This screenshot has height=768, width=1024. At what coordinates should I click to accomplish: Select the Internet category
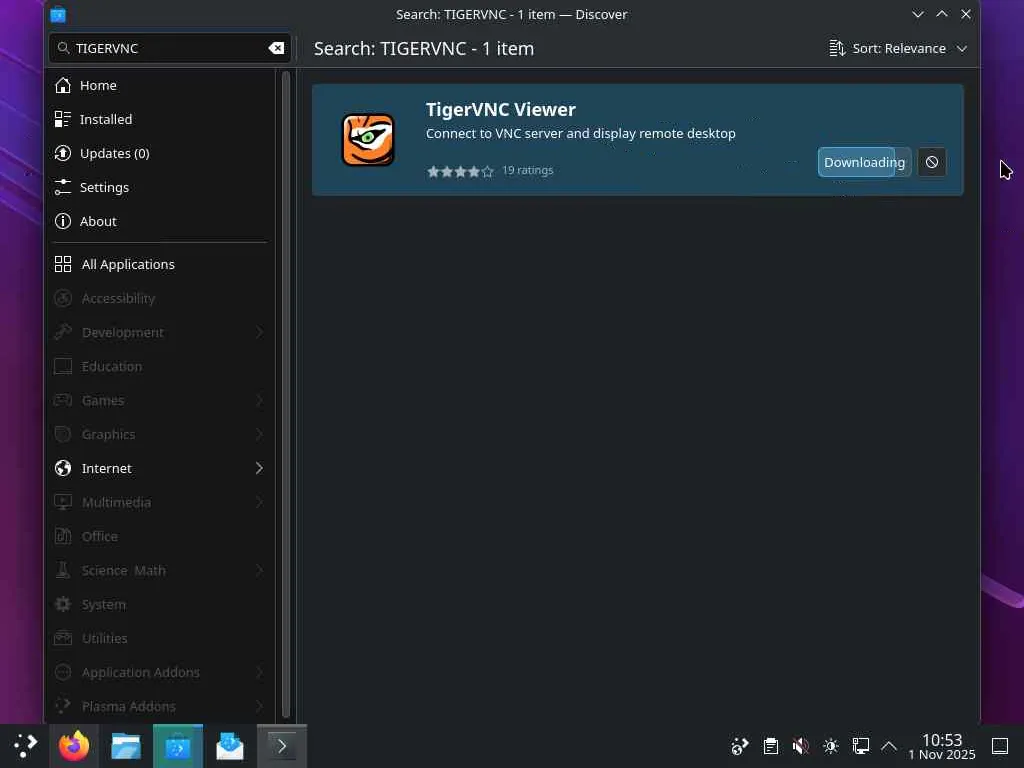(x=160, y=468)
